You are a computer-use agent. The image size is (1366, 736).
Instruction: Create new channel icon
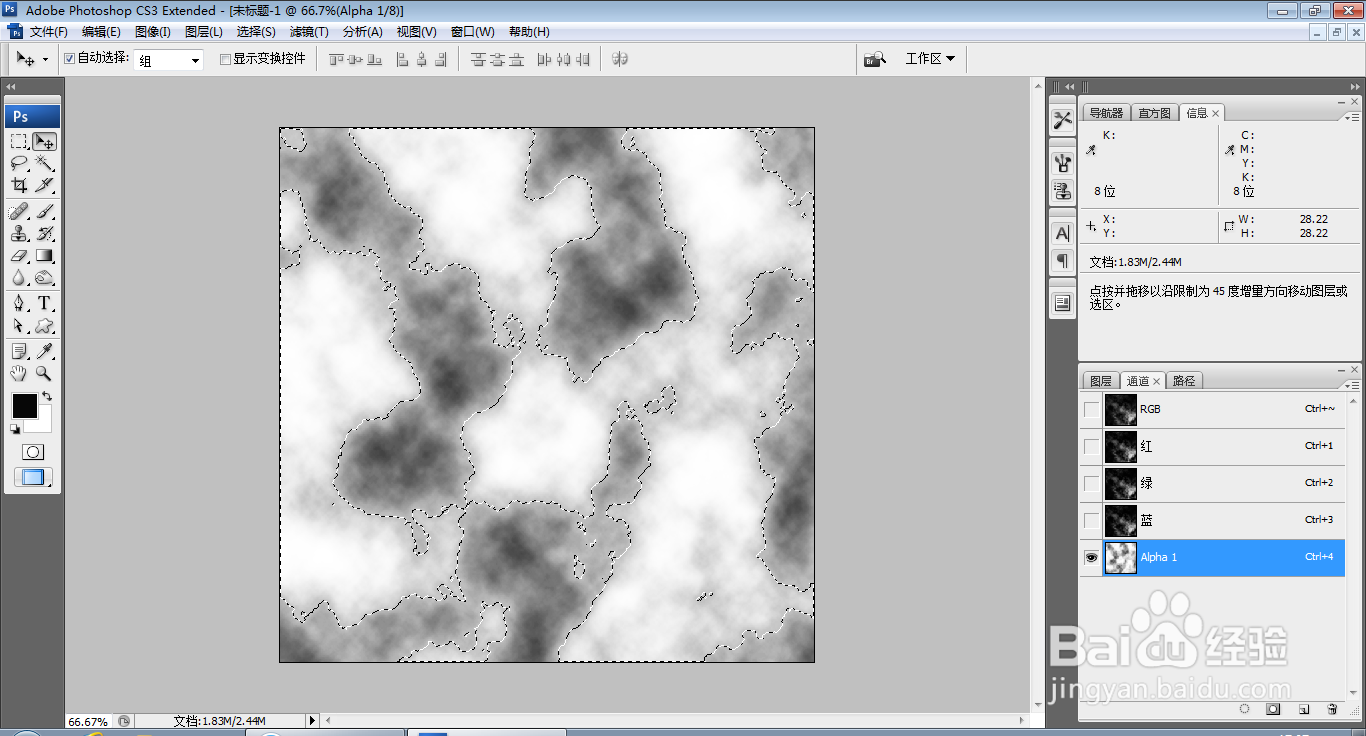(1304, 709)
